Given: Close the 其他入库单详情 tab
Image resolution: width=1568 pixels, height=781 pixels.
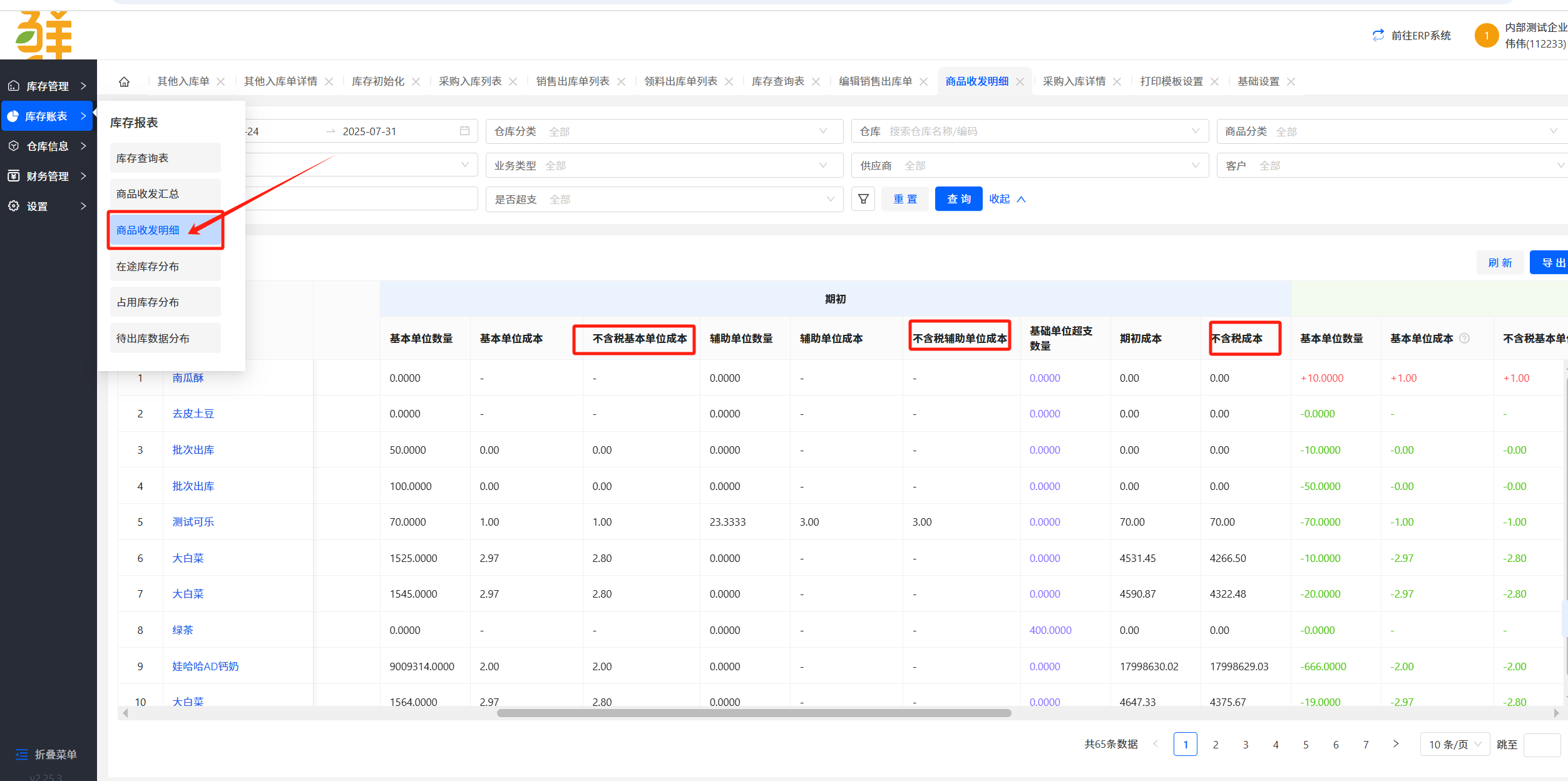Looking at the screenshot, I should click(x=329, y=81).
